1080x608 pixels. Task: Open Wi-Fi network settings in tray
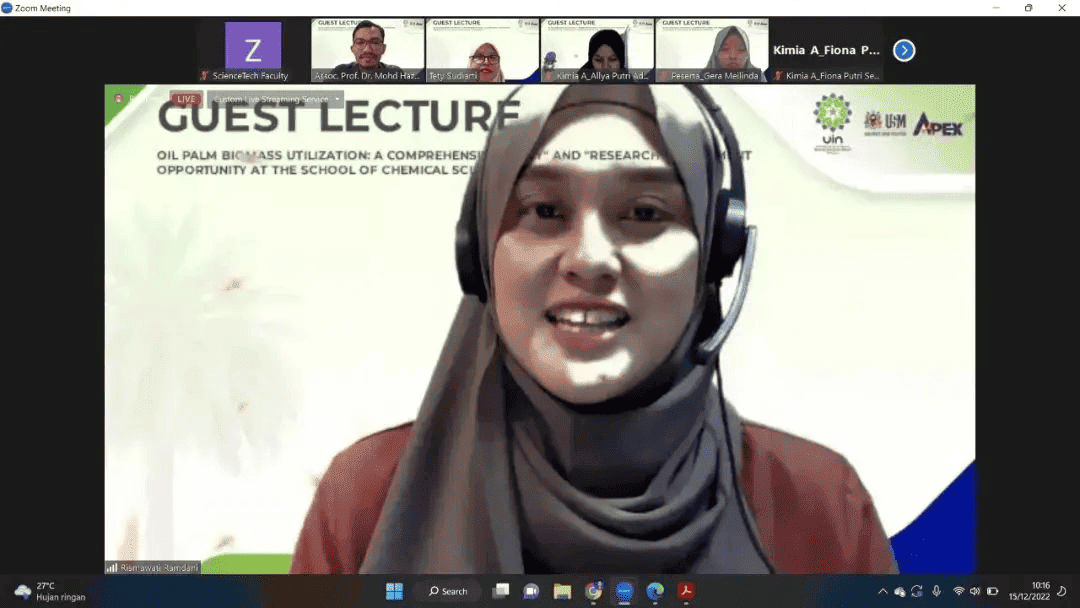[958, 591]
